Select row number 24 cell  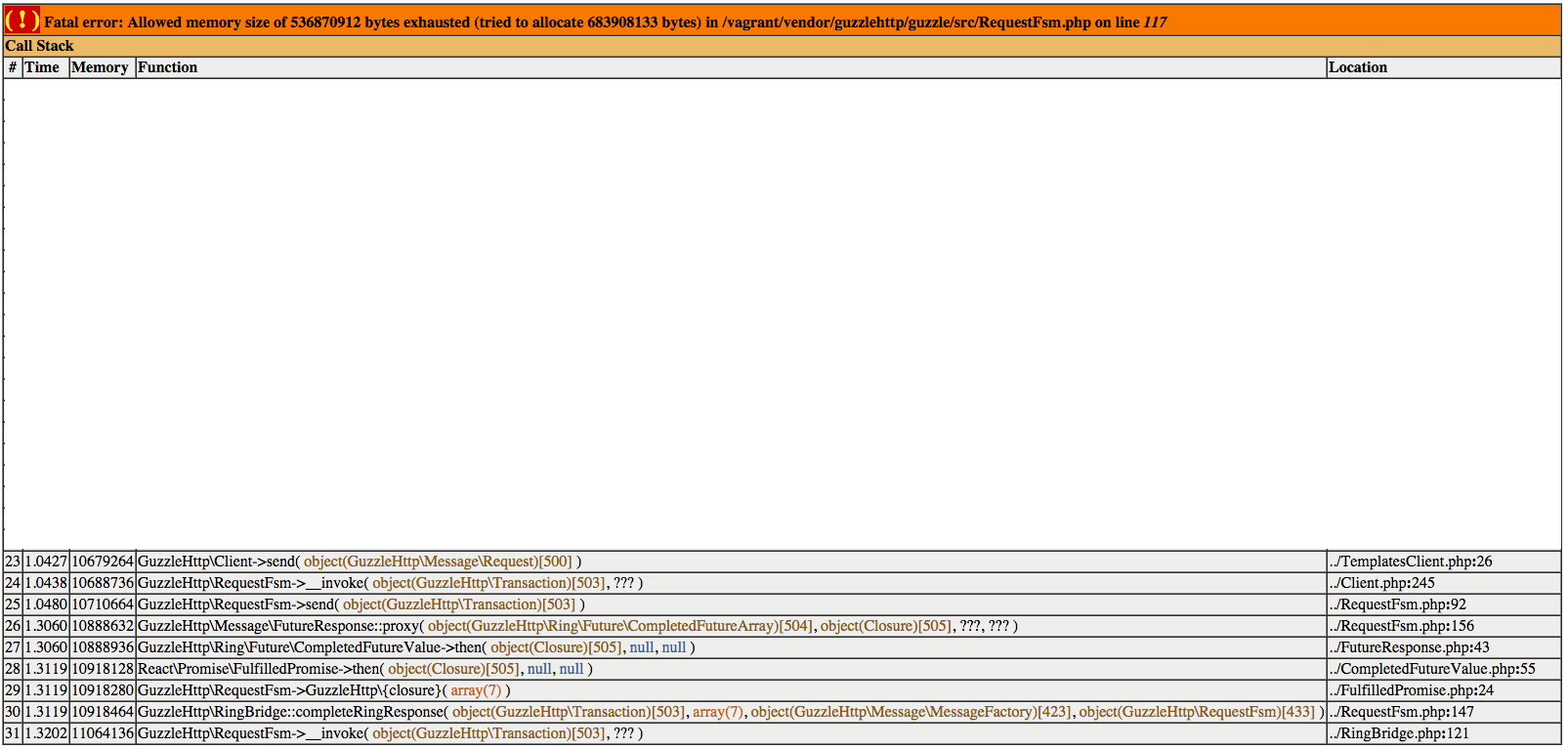click(x=13, y=583)
